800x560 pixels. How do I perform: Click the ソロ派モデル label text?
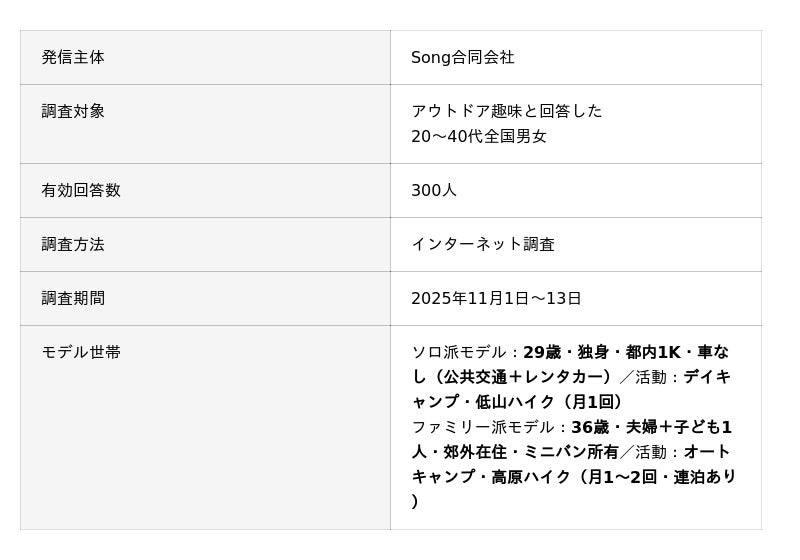tap(460, 352)
